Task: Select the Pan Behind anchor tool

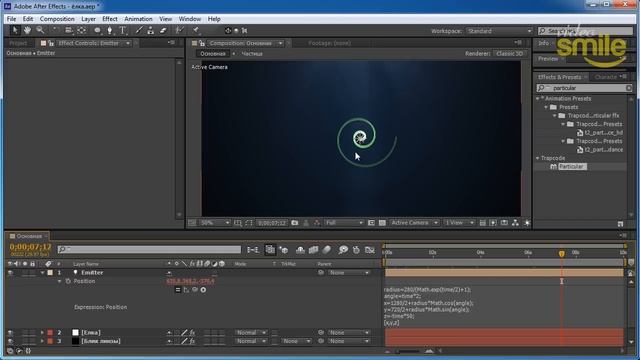Action: pos(82,30)
